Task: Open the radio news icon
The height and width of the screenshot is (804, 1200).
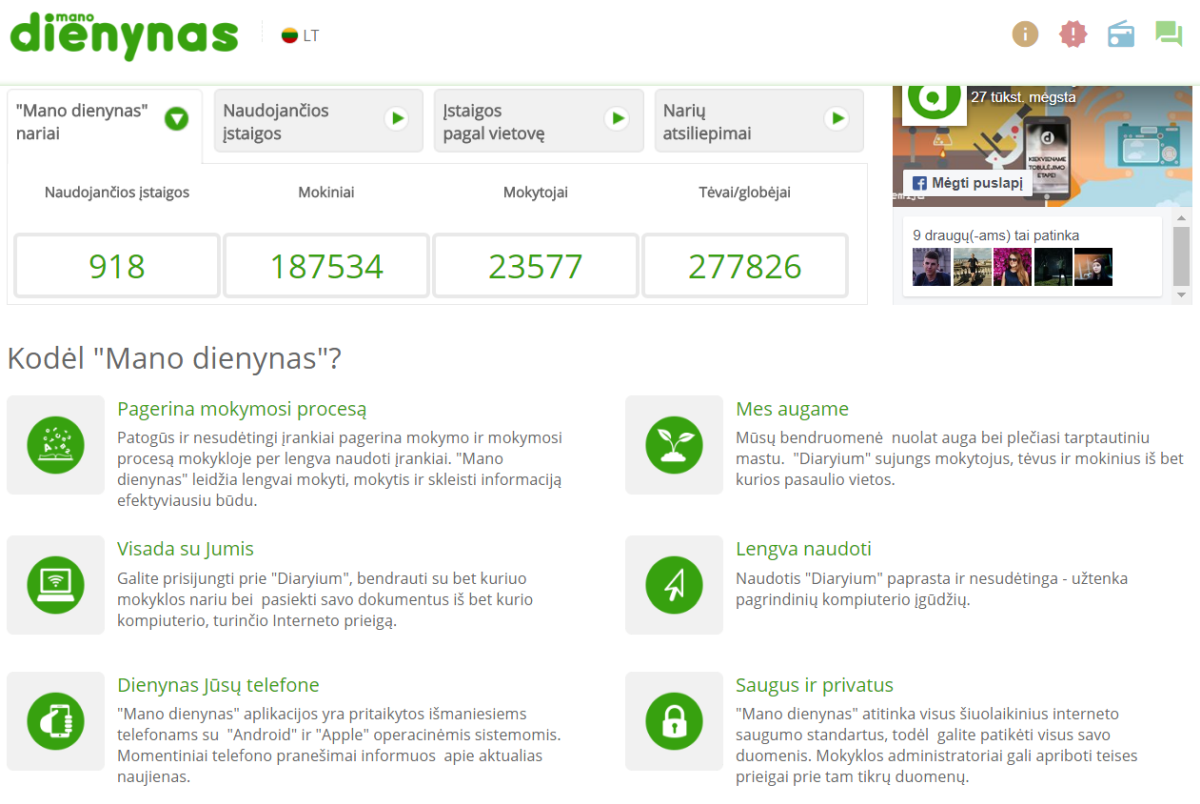Action: [x=1121, y=34]
